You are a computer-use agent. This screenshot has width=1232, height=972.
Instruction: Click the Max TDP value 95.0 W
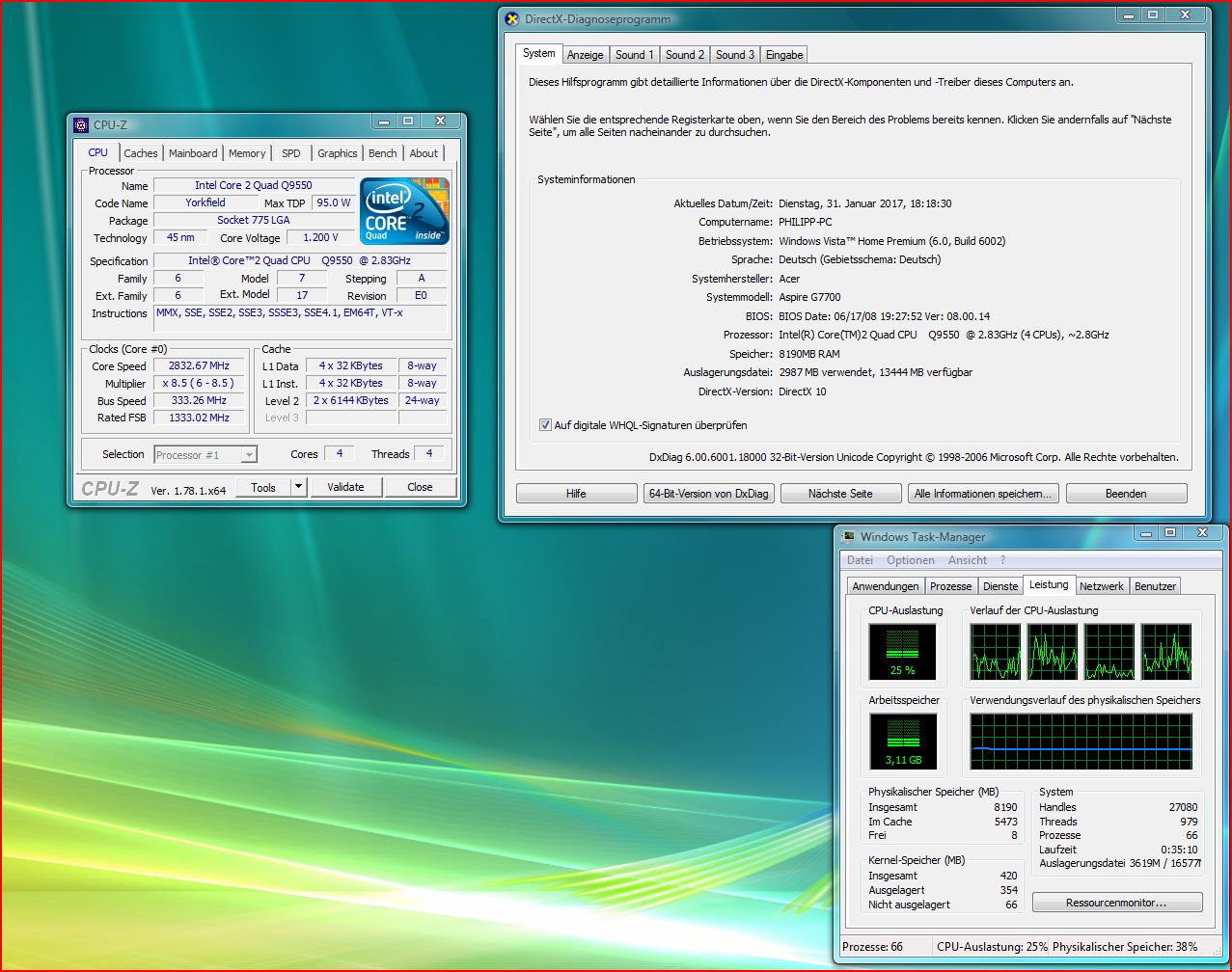334,202
